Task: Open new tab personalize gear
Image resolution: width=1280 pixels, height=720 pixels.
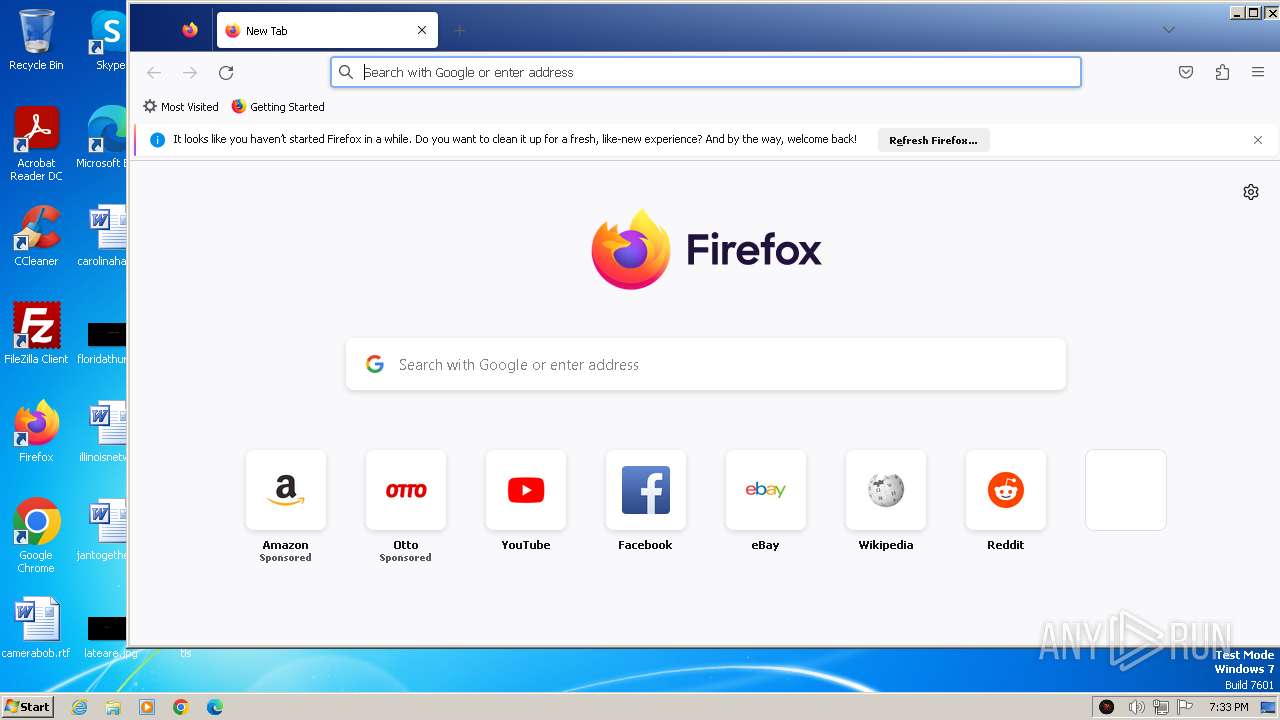Action: point(1251,192)
